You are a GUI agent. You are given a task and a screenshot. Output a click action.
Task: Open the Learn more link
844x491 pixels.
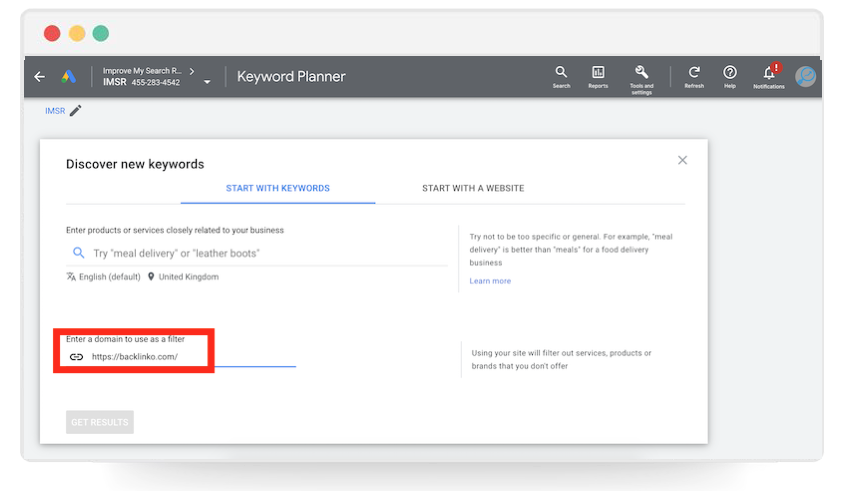coord(490,281)
